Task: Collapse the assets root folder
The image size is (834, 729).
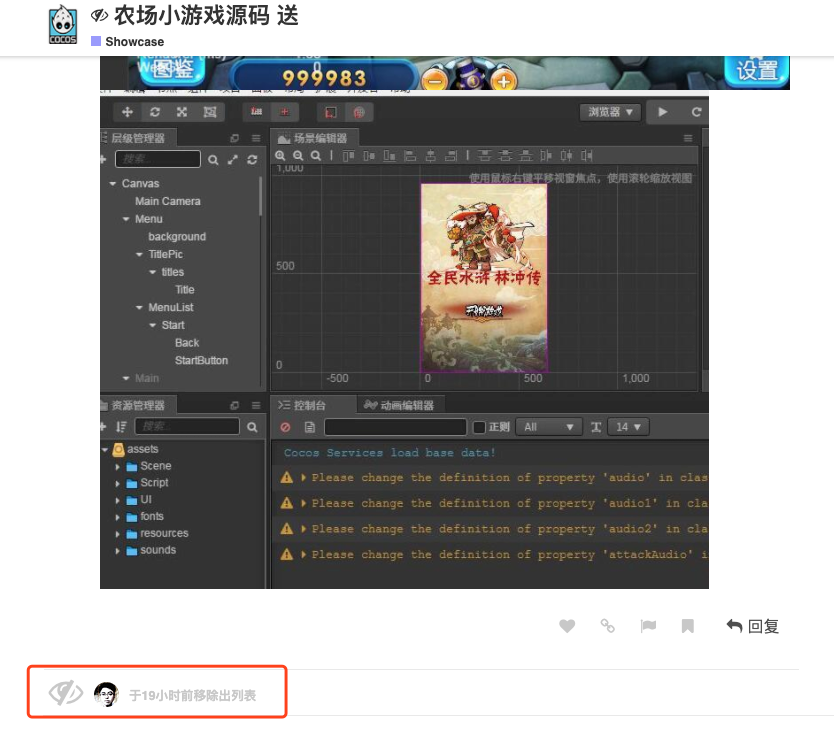Action: 105,449
